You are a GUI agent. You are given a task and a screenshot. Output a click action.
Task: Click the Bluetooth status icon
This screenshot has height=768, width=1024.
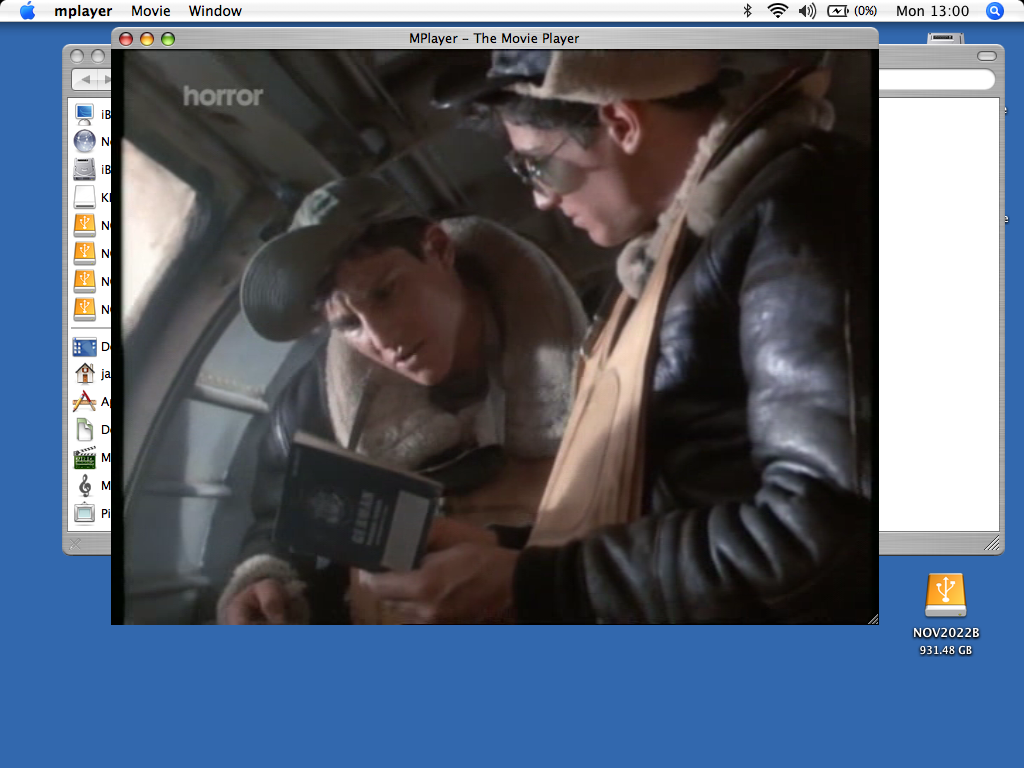coord(748,11)
